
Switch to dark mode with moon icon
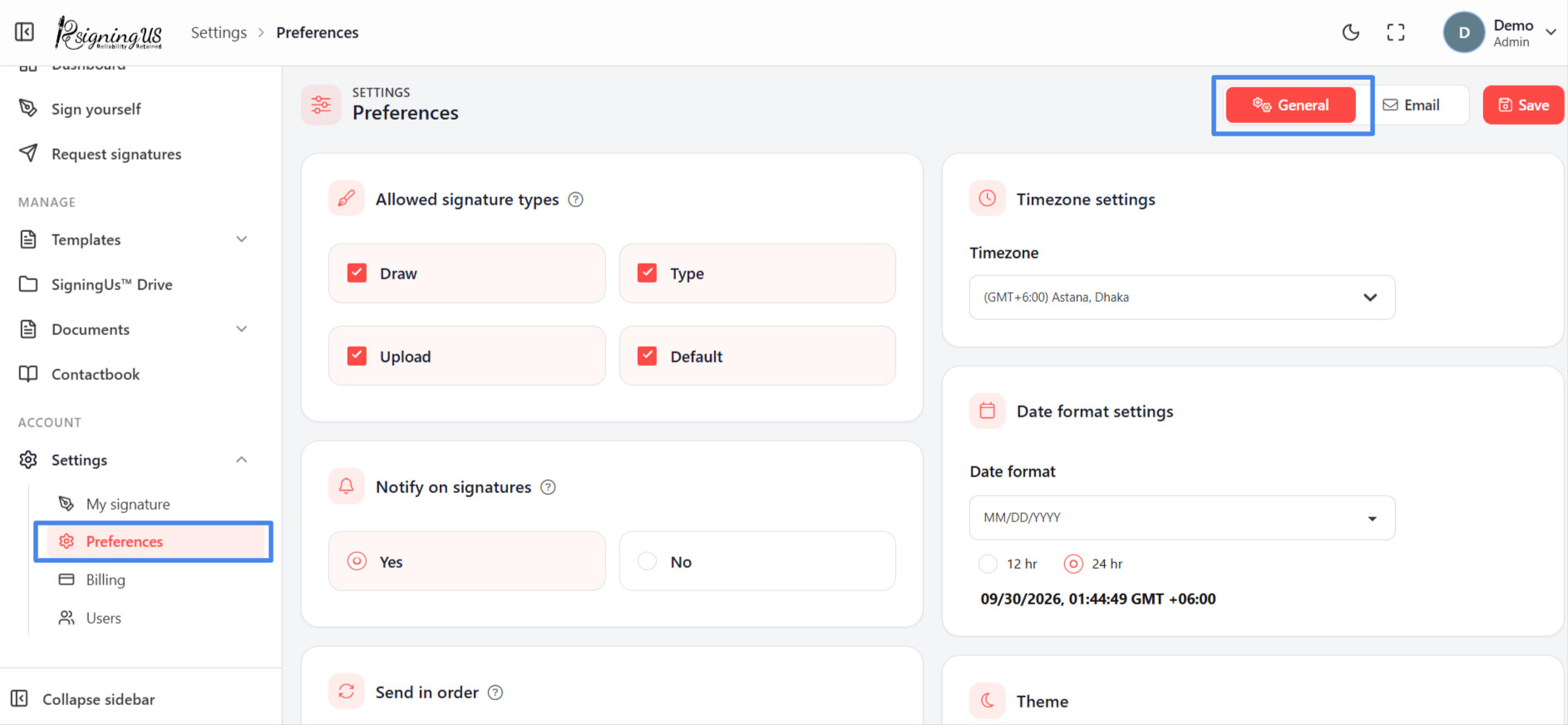(1351, 32)
